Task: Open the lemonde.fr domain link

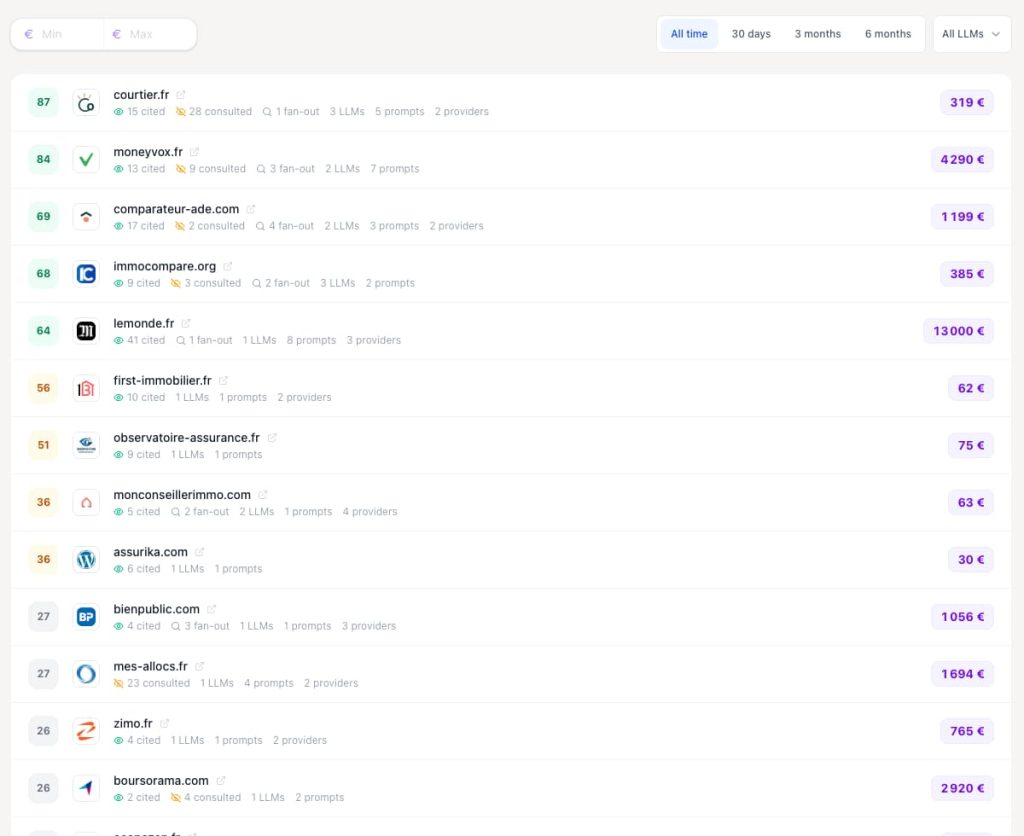Action: click(x=144, y=323)
